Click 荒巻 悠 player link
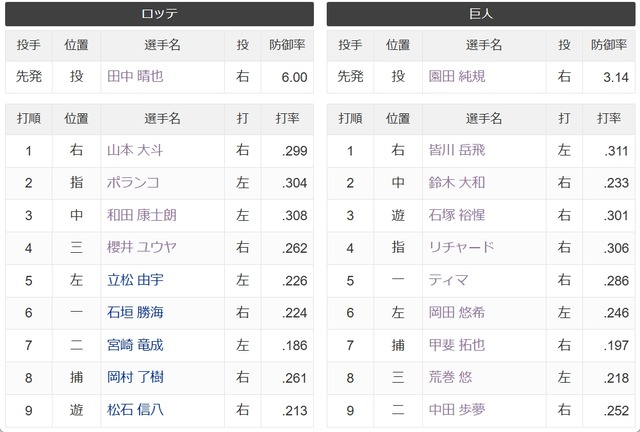 (x=450, y=377)
